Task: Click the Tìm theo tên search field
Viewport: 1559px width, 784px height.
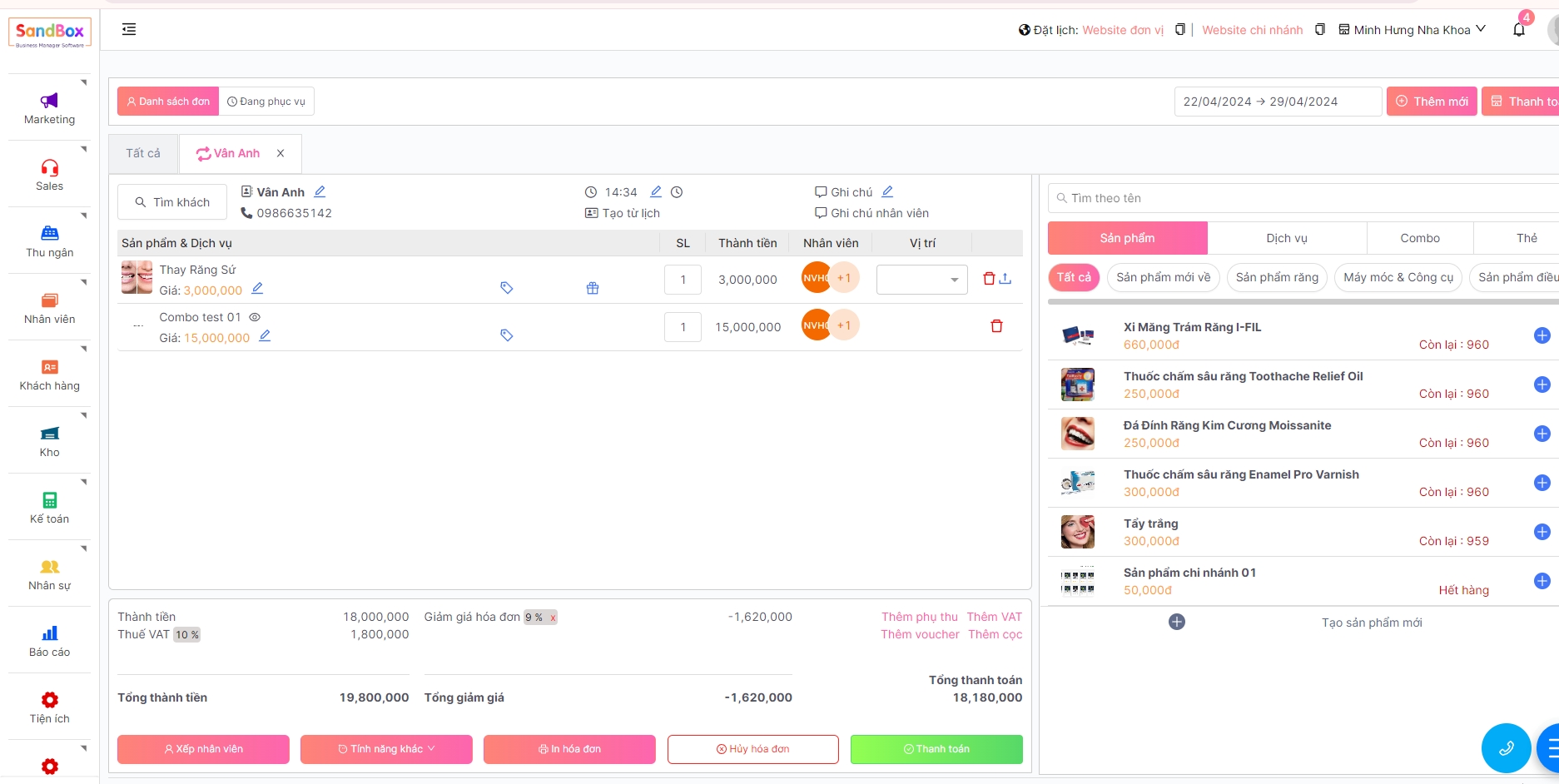Action: click(x=1298, y=198)
